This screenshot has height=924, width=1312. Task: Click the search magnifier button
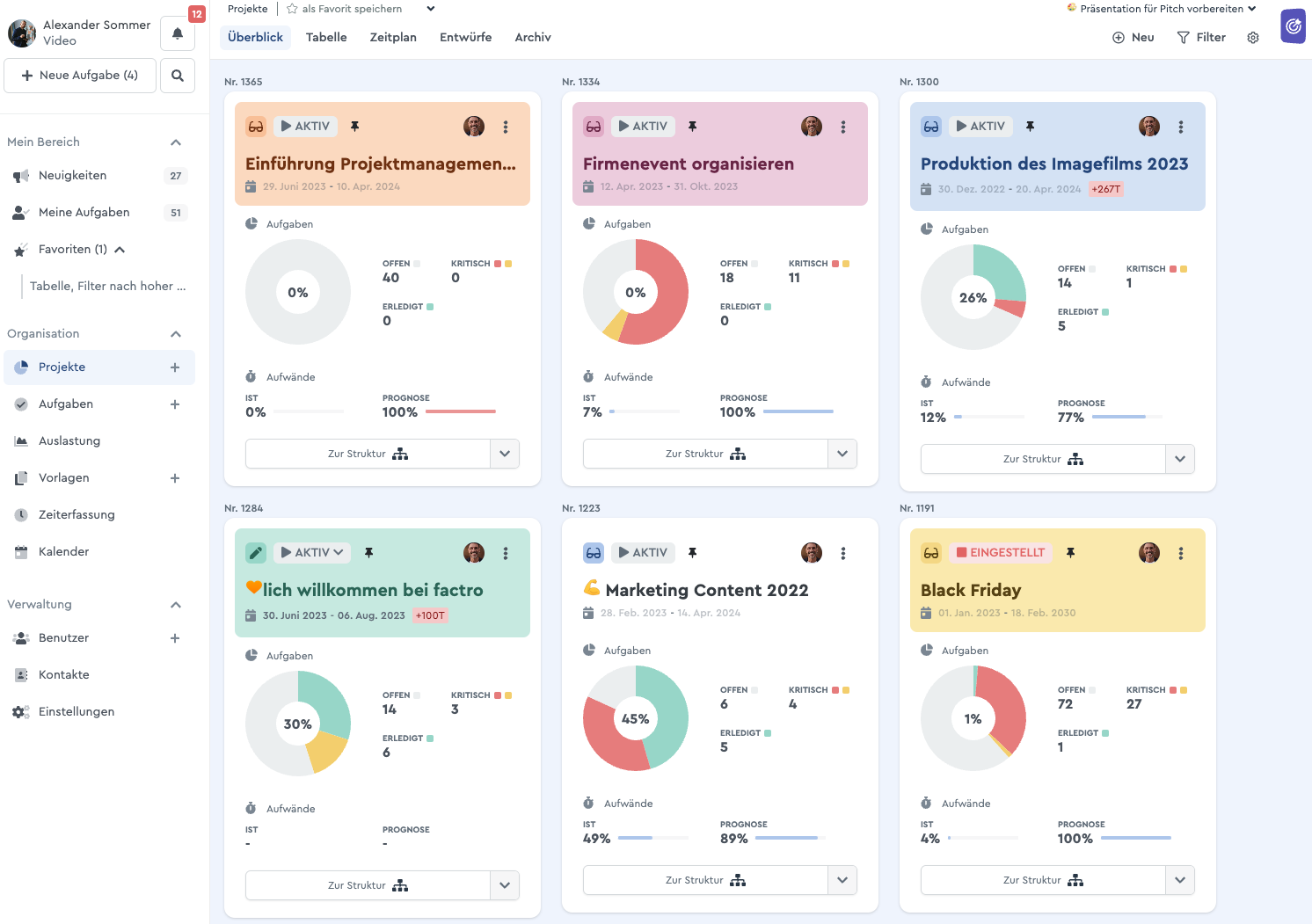pos(178,76)
